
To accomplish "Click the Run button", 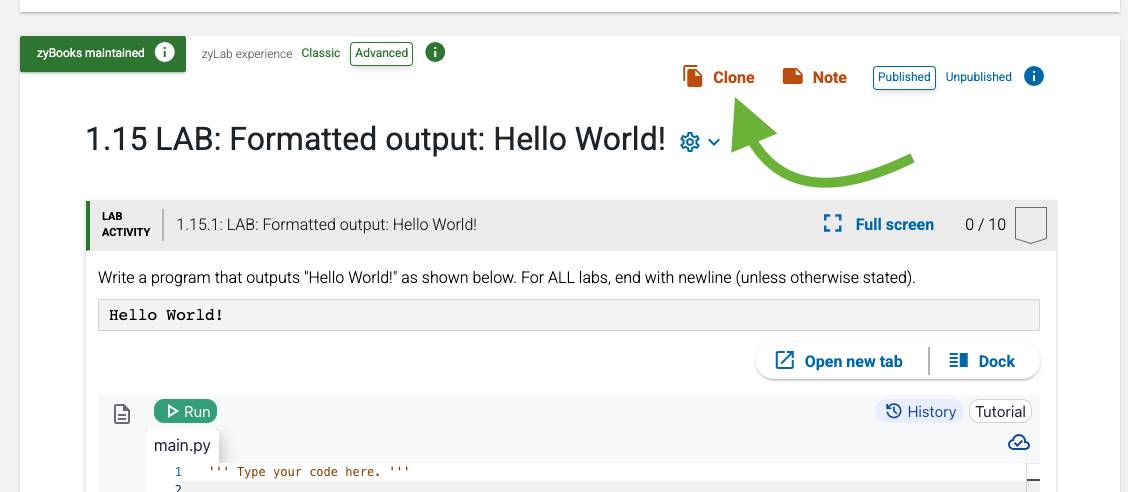I will 185,411.
